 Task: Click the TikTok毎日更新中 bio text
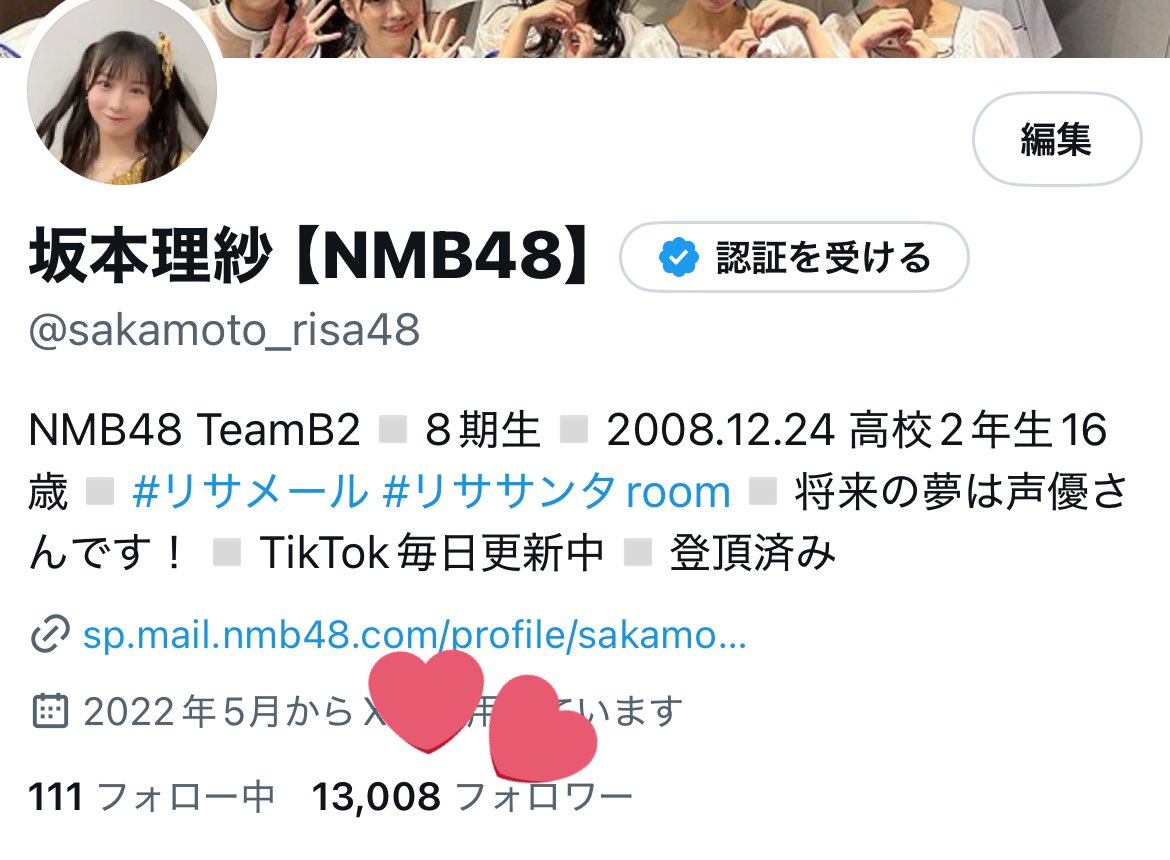tap(432, 553)
